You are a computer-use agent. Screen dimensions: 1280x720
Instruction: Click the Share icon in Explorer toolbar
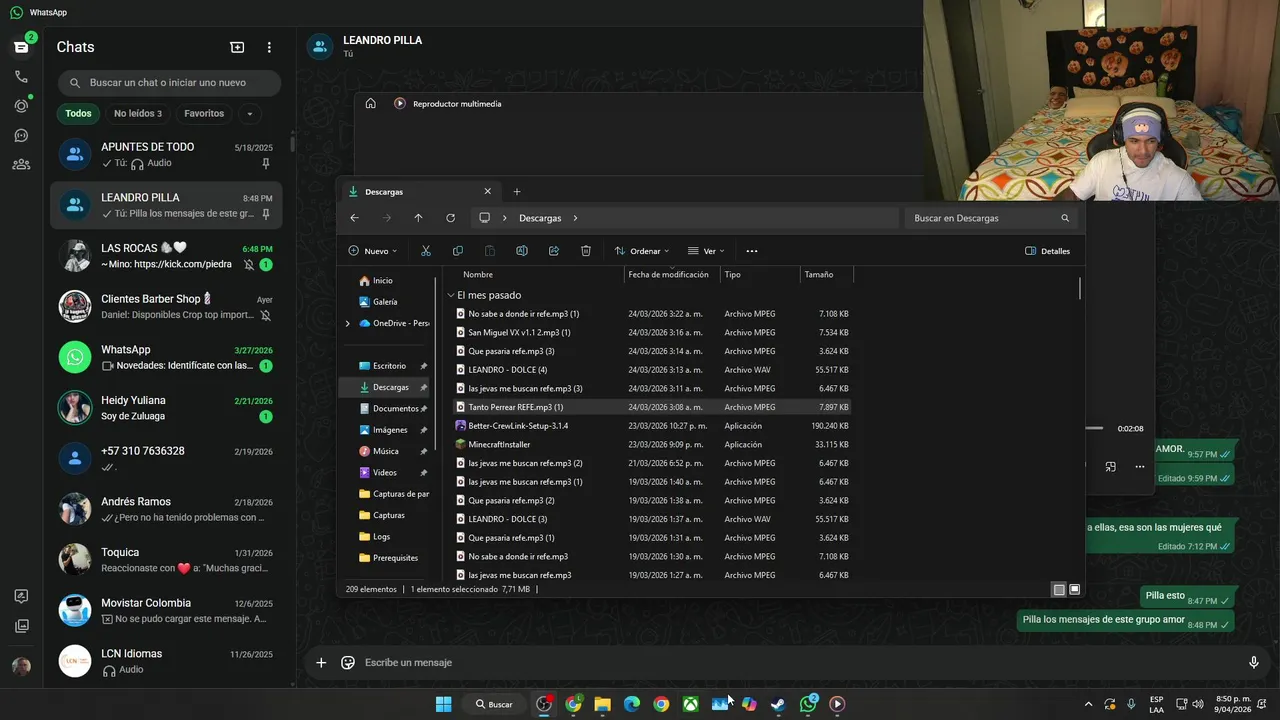point(554,251)
